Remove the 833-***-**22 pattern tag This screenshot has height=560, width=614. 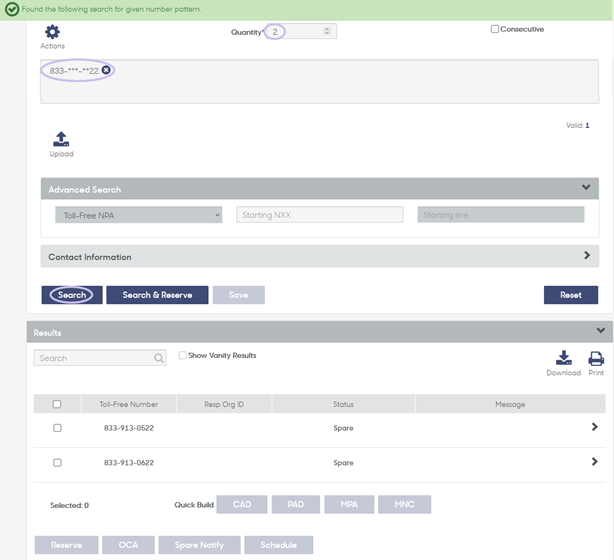tap(106, 70)
